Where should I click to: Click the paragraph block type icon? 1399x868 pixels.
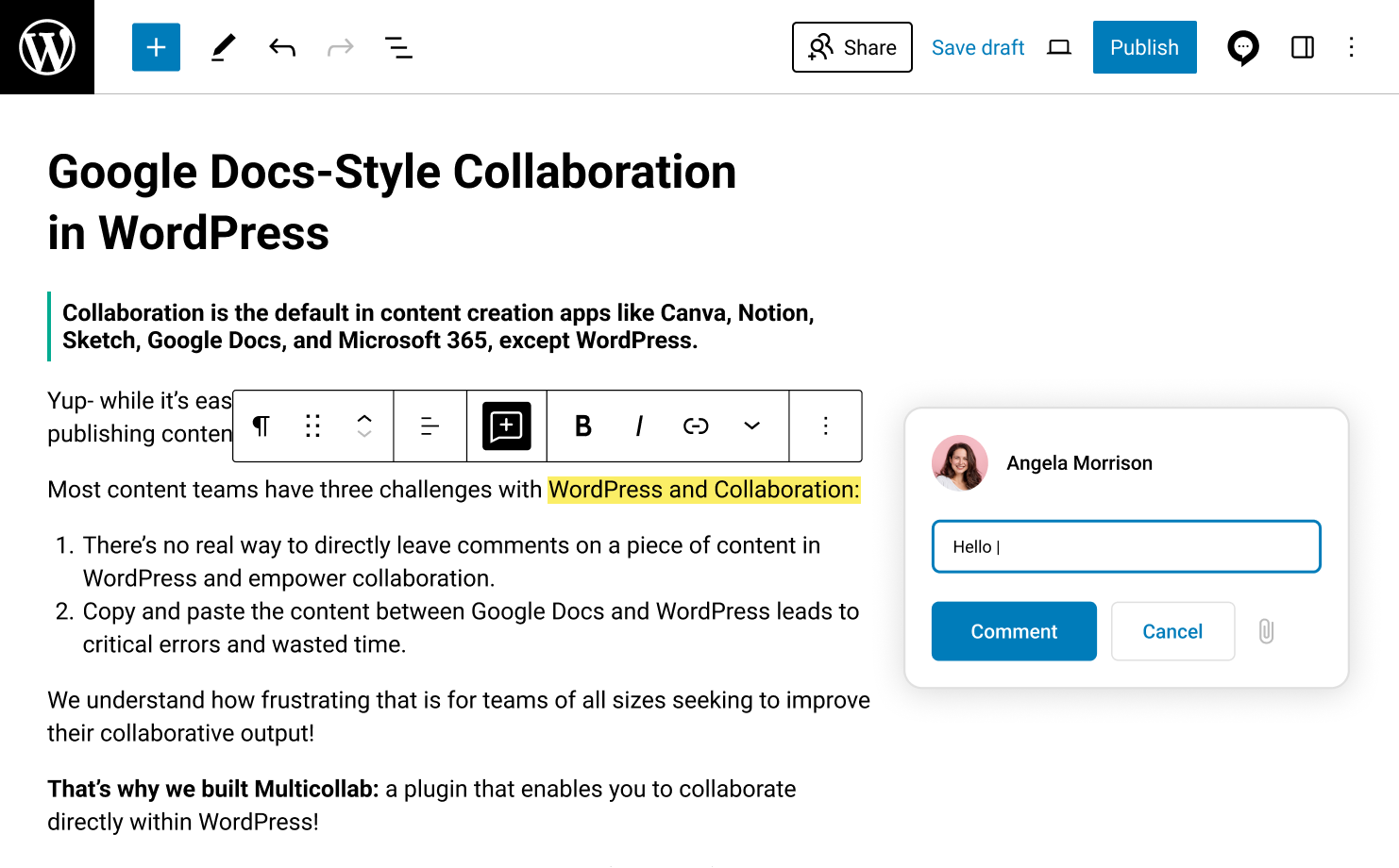(261, 426)
